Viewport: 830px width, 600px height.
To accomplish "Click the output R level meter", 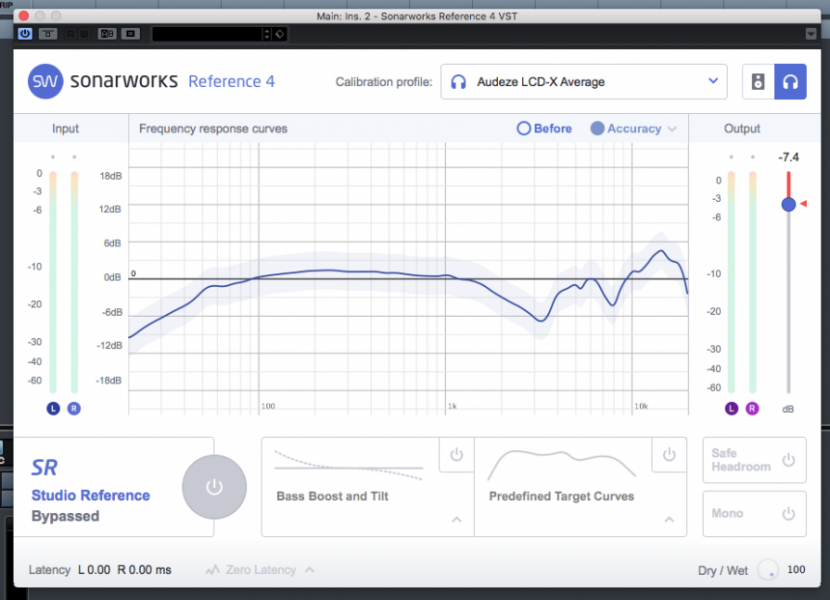I will pyautogui.click(x=752, y=282).
